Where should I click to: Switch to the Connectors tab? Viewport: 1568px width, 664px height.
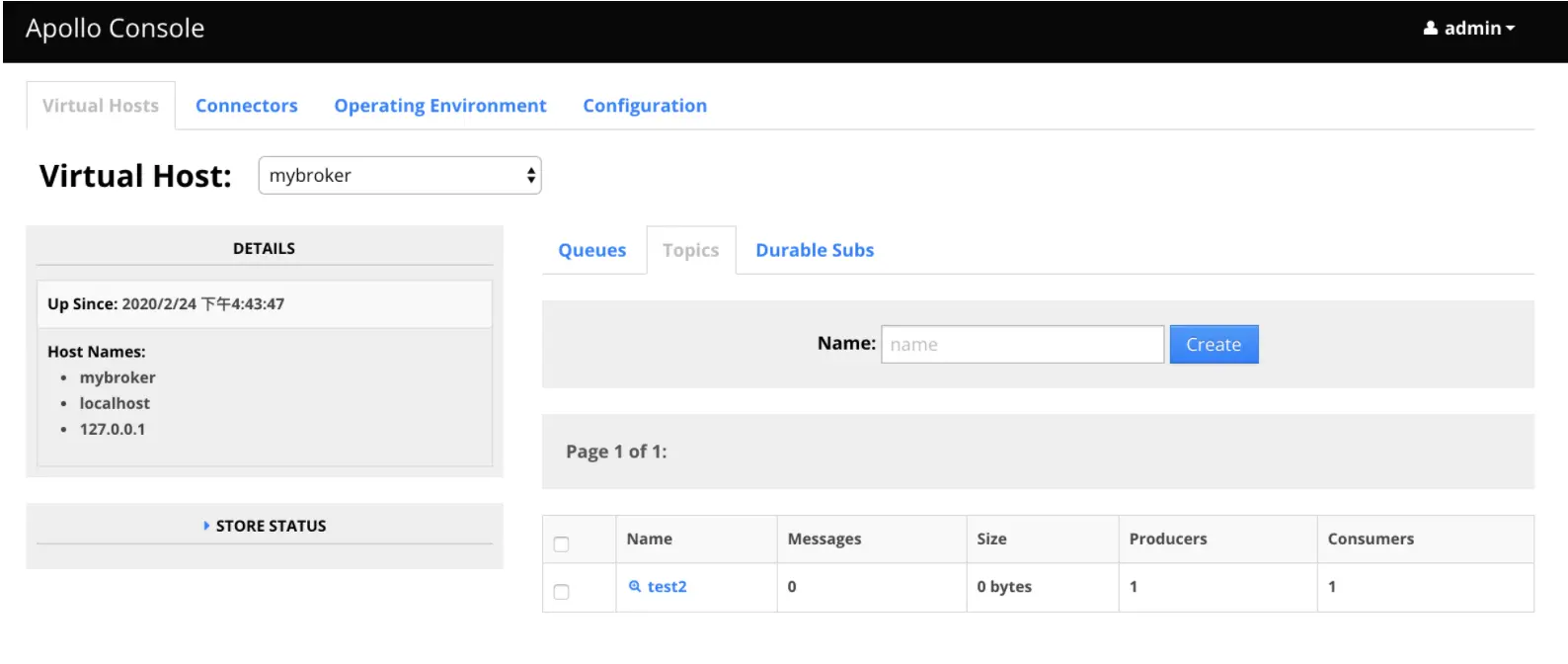point(246,106)
